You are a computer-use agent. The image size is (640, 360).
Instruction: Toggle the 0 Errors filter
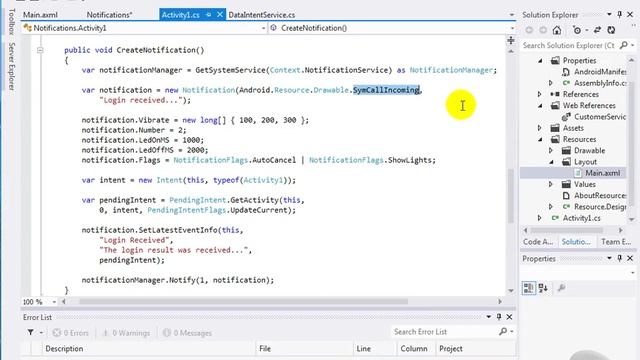tap(71, 333)
